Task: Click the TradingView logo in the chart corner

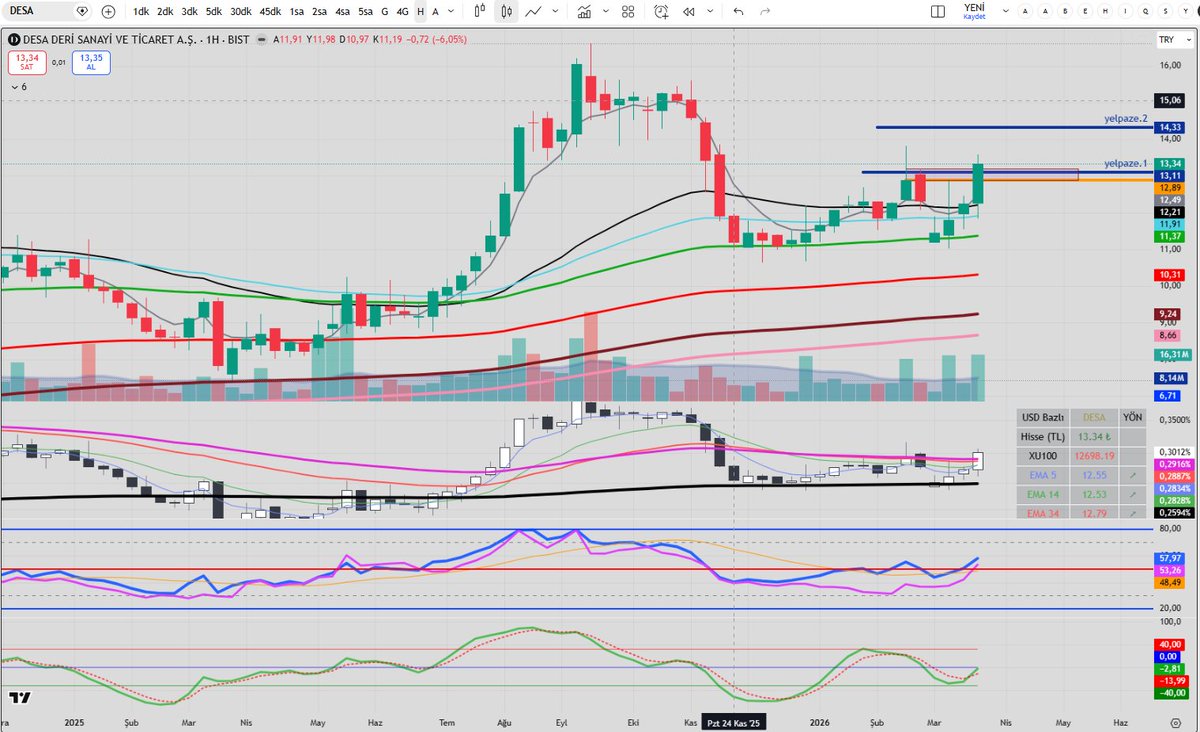Action: pyautogui.click(x=19, y=697)
